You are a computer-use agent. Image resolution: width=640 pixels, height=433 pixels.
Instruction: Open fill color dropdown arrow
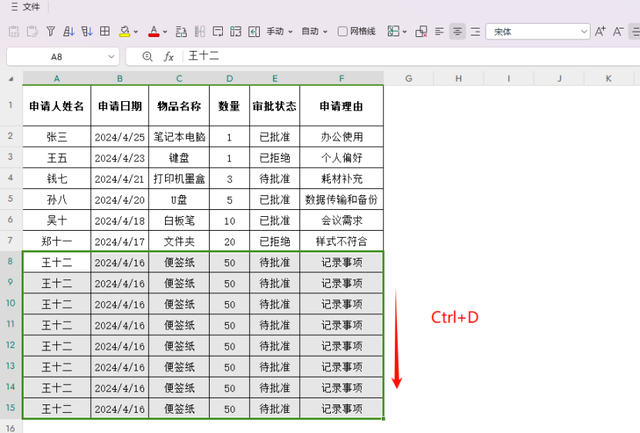[x=136, y=31]
